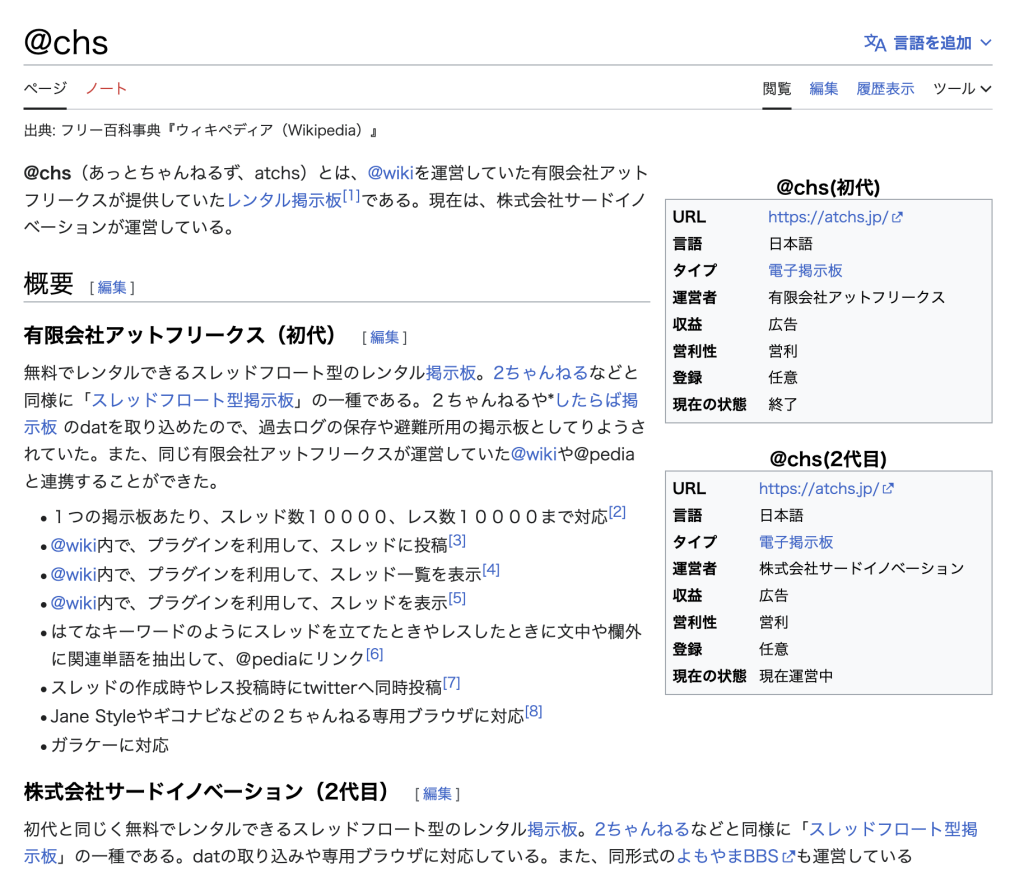The height and width of the screenshot is (895, 1024).
Task: Open footnote reference [2]
Action: (x=617, y=512)
